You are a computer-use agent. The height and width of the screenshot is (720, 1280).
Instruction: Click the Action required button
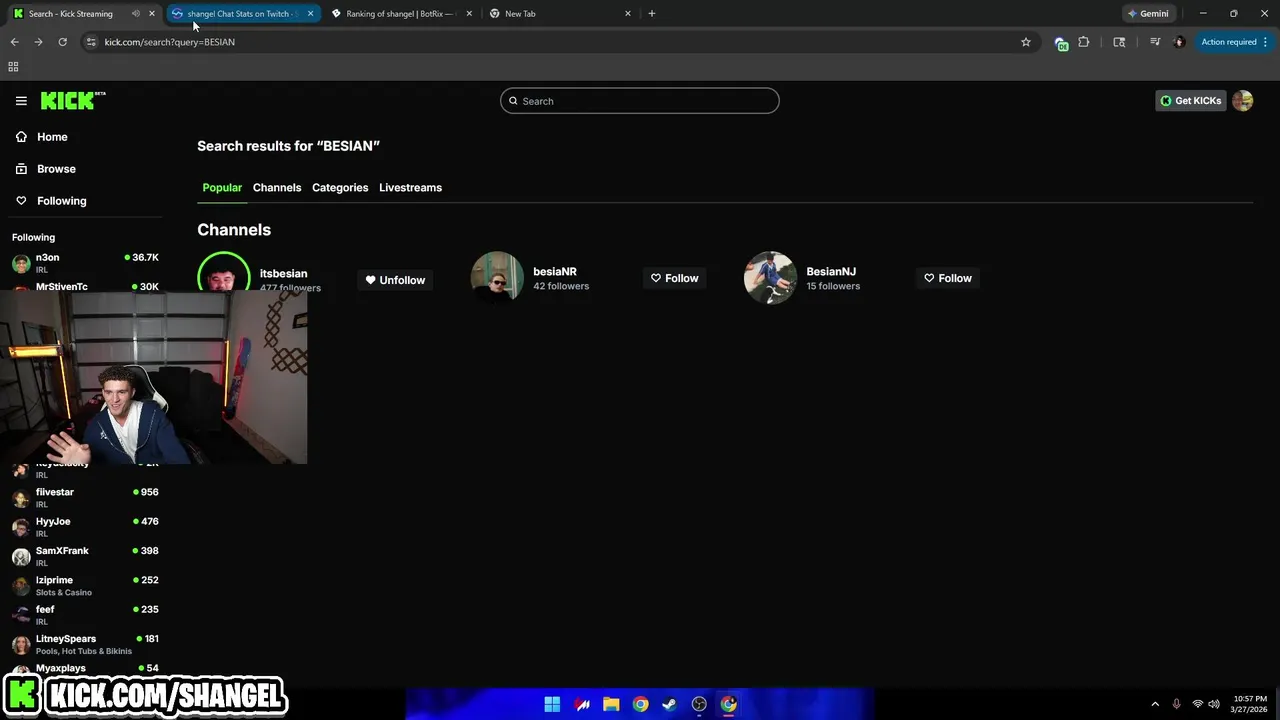1228,42
